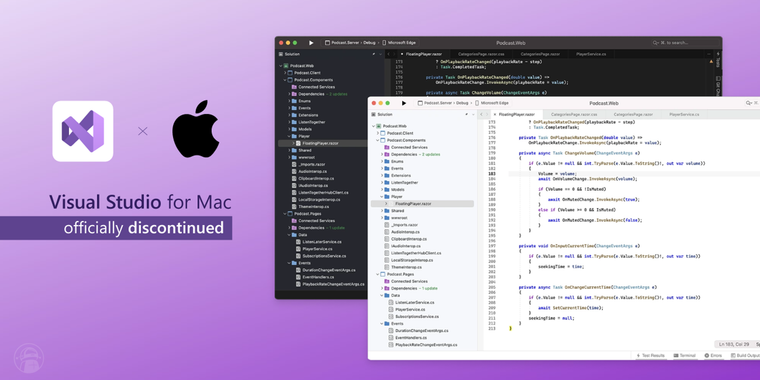Open PlayerService.cs file in dark window tree

[316, 249]
